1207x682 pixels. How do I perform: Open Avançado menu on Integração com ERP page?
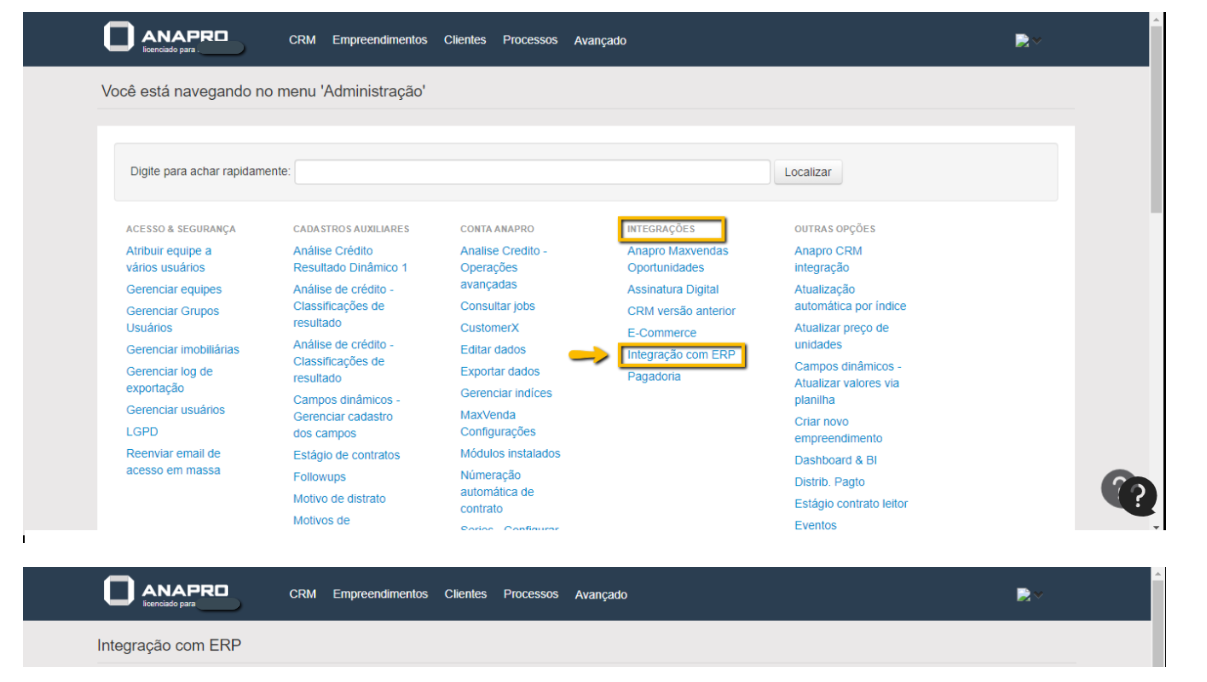tap(601, 595)
